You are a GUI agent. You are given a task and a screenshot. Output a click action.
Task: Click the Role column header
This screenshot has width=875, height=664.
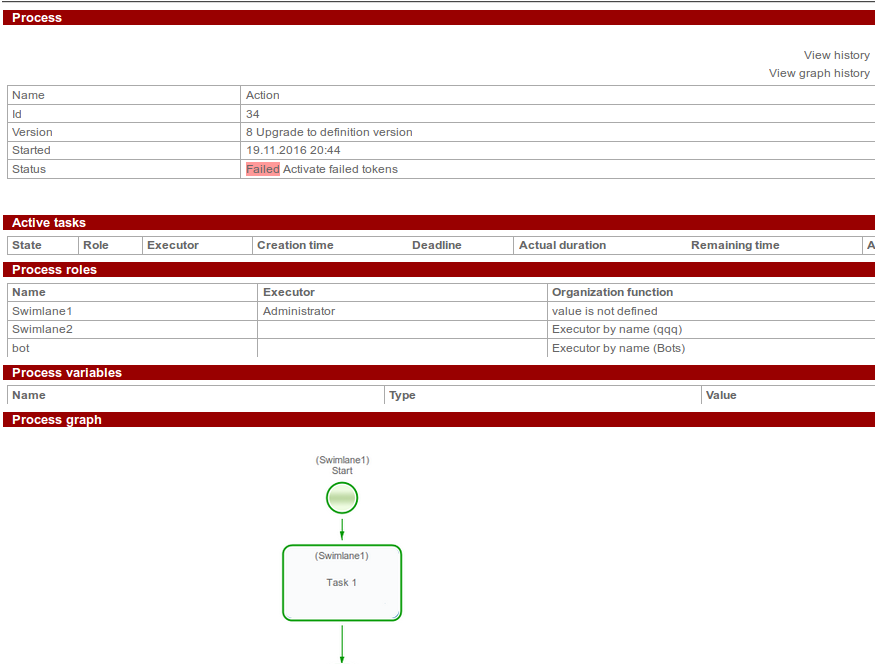click(96, 245)
